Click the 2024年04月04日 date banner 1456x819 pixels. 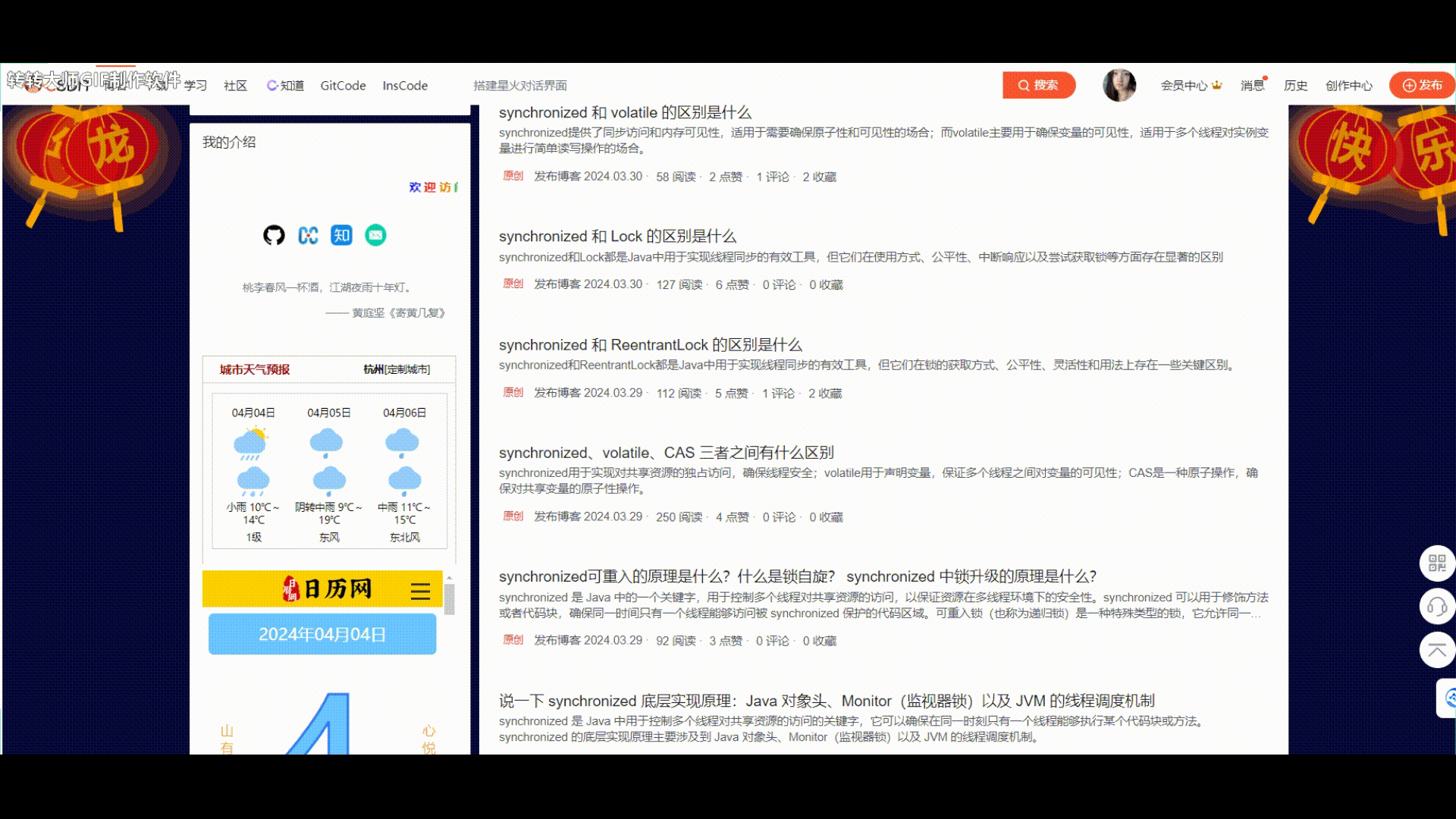322,634
